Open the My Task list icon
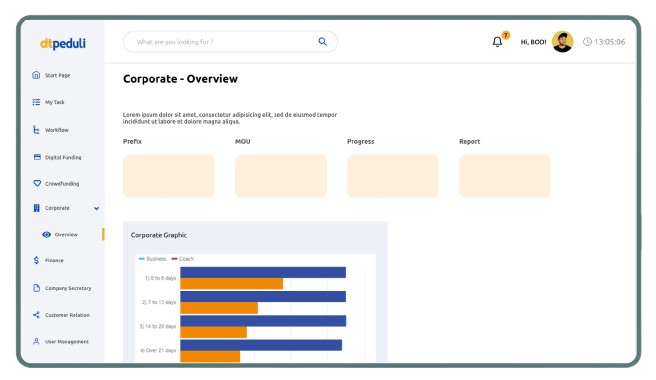 click(x=36, y=102)
